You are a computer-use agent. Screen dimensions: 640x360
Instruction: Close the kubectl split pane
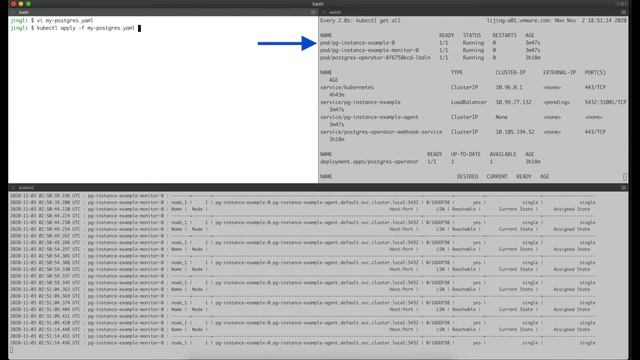(13, 188)
